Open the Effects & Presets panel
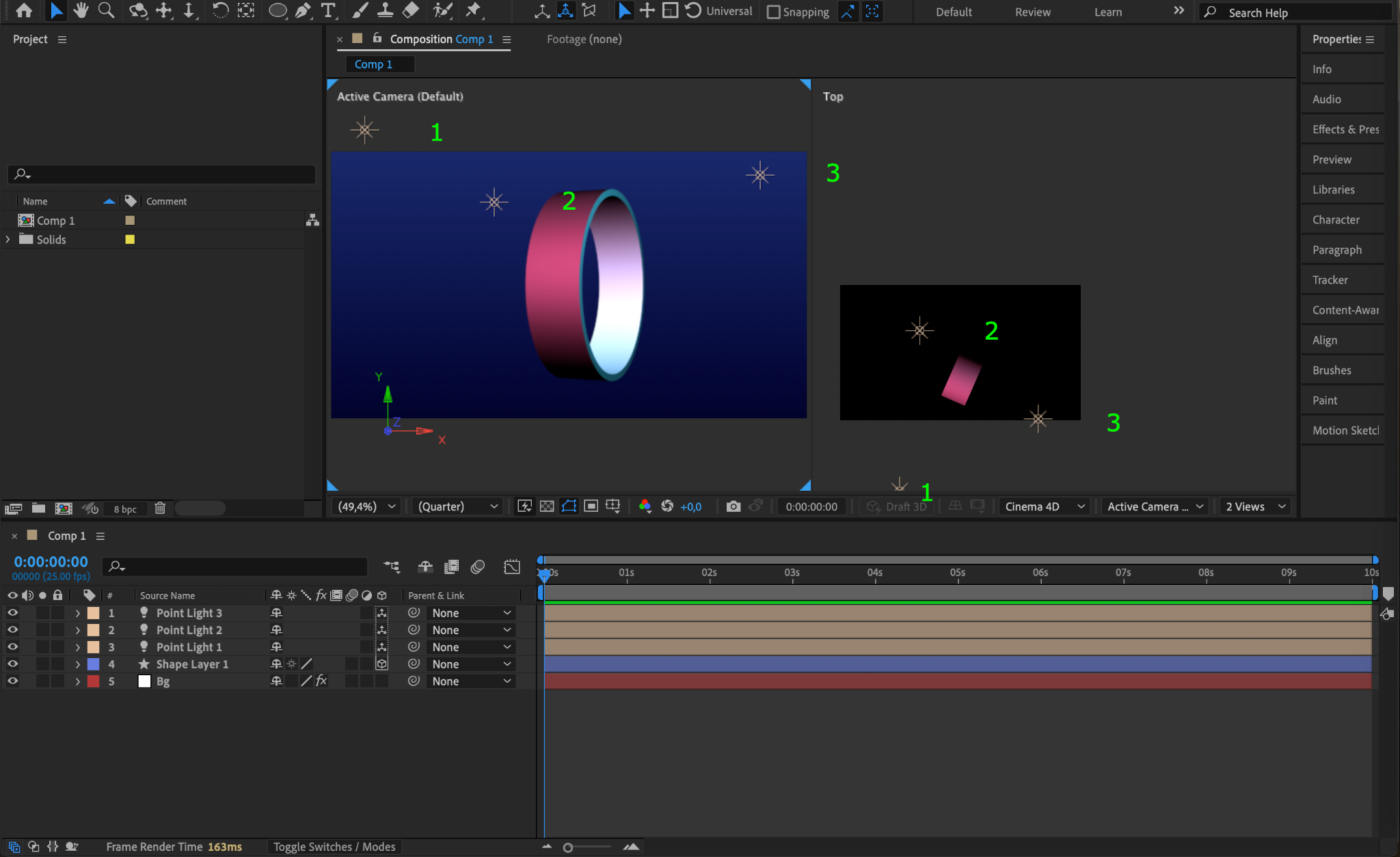This screenshot has height=857, width=1400. coord(1345,129)
